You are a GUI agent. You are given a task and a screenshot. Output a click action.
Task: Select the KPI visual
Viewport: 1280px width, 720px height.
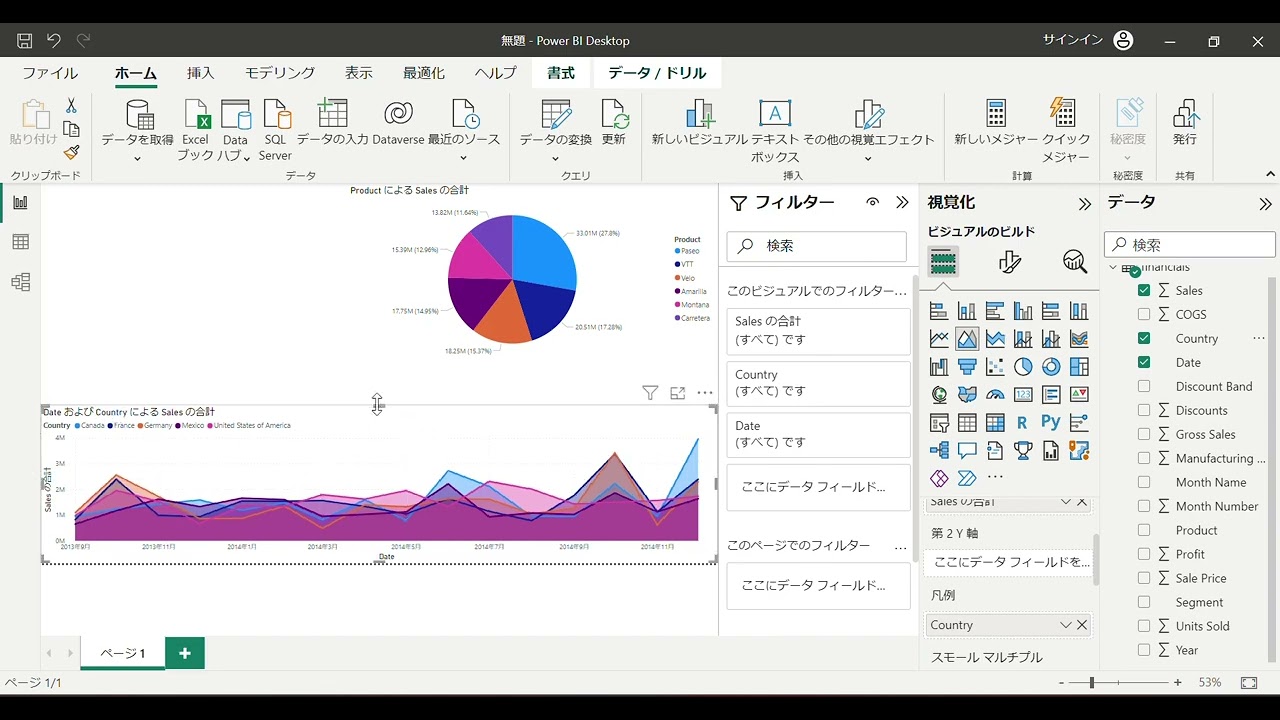click(x=1079, y=395)
